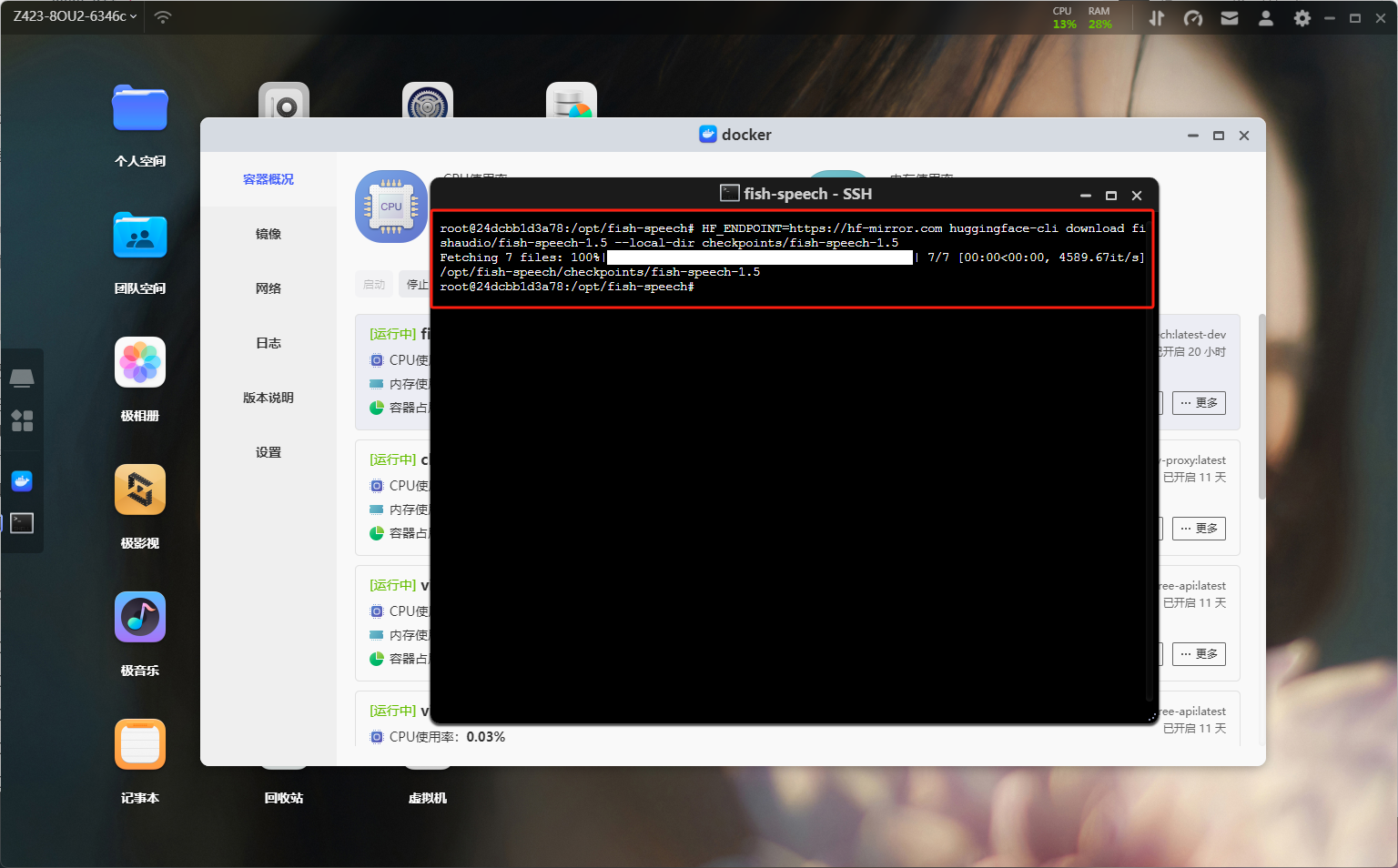
Task: Click the CPU 13% indicator in the top bar
Action: tap(1063, 17)
